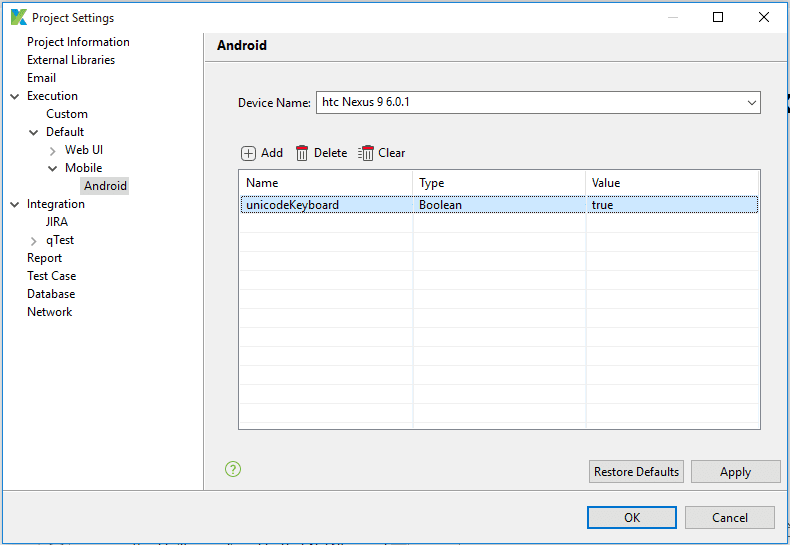
Task: Expand the Web UI tree node
Action: 52,151
